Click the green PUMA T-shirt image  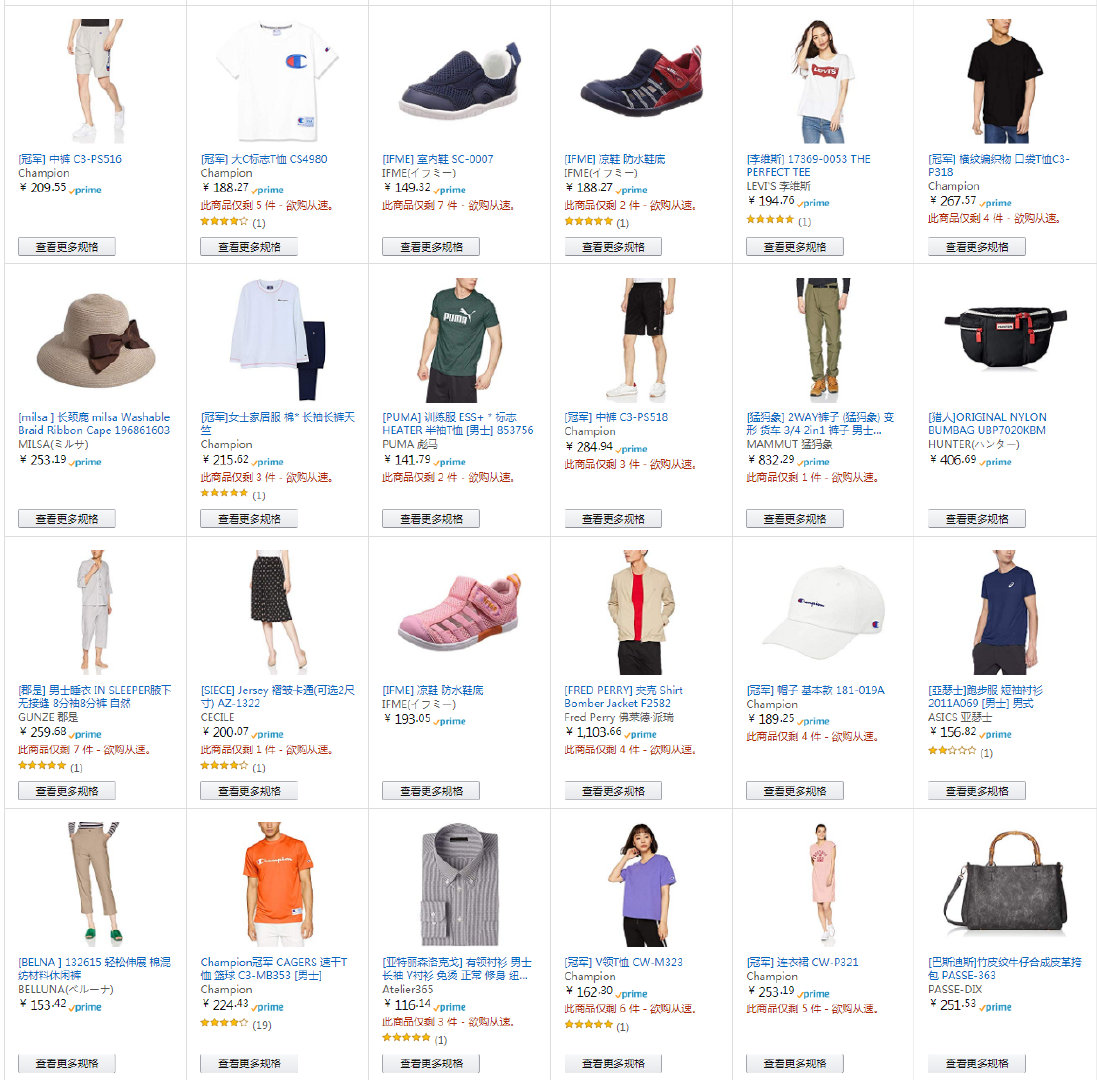pos(459,340)
